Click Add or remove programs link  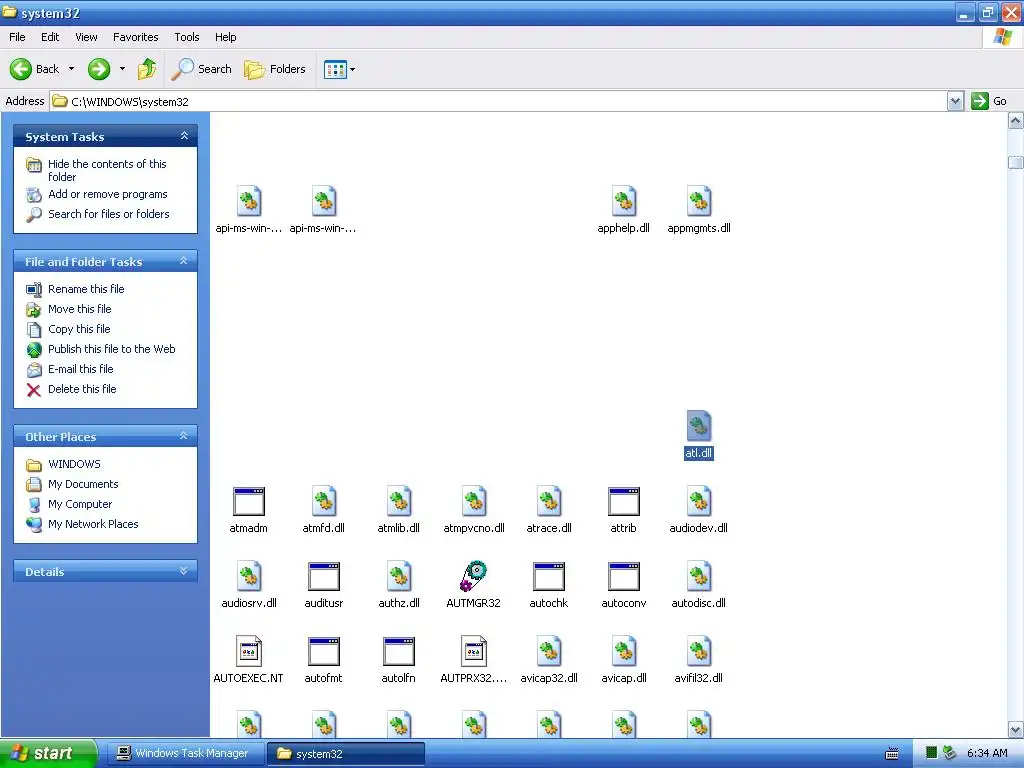point(108,194)
